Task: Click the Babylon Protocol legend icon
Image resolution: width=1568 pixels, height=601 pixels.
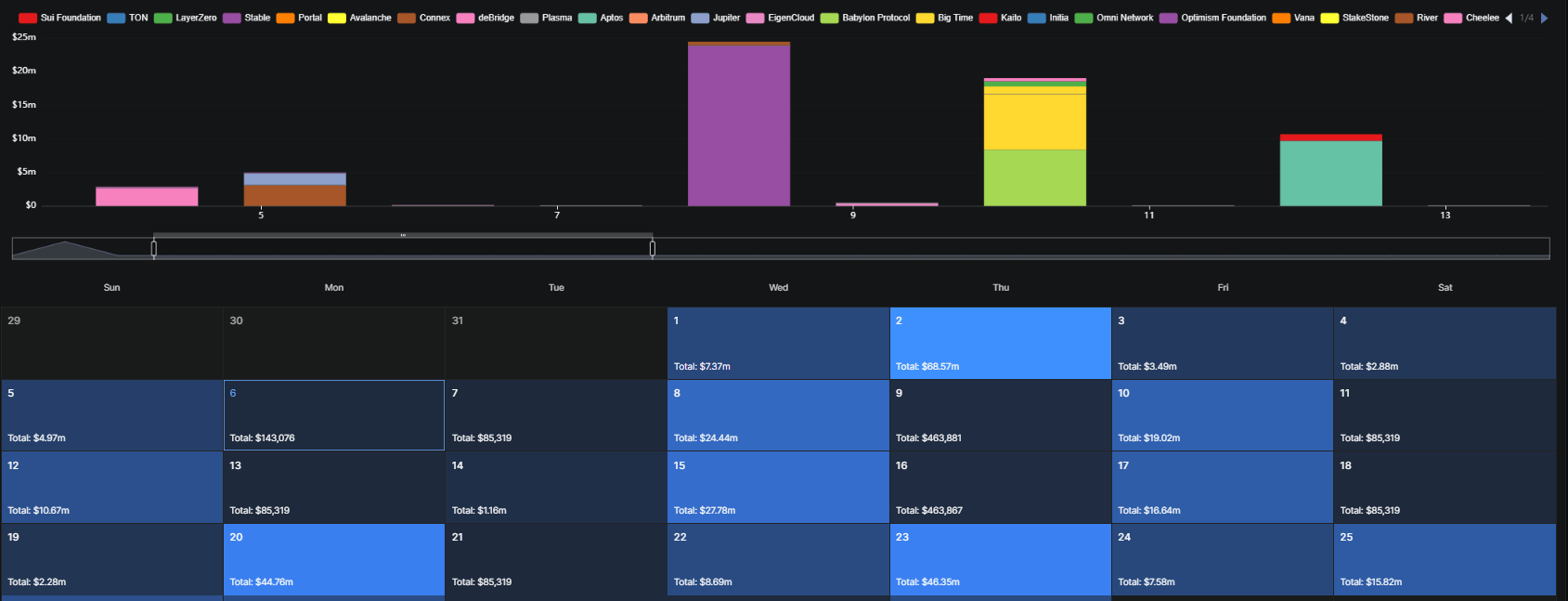Action: (829, 18)
